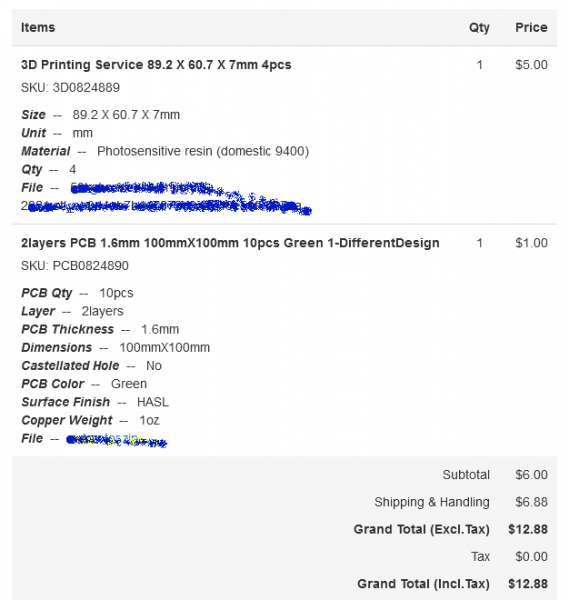
Task: Click the 2layers PCB item title
Action: pos(230,243)
